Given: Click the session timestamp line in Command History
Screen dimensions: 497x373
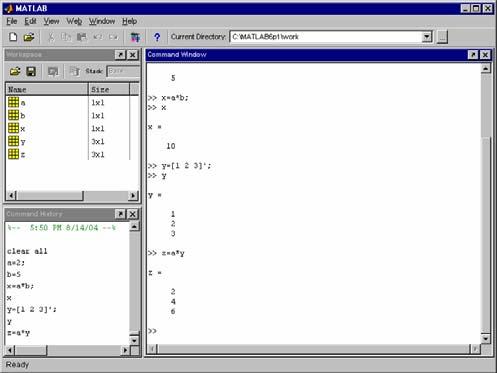Looking at the screenshot, I should (x=62, y=228).
